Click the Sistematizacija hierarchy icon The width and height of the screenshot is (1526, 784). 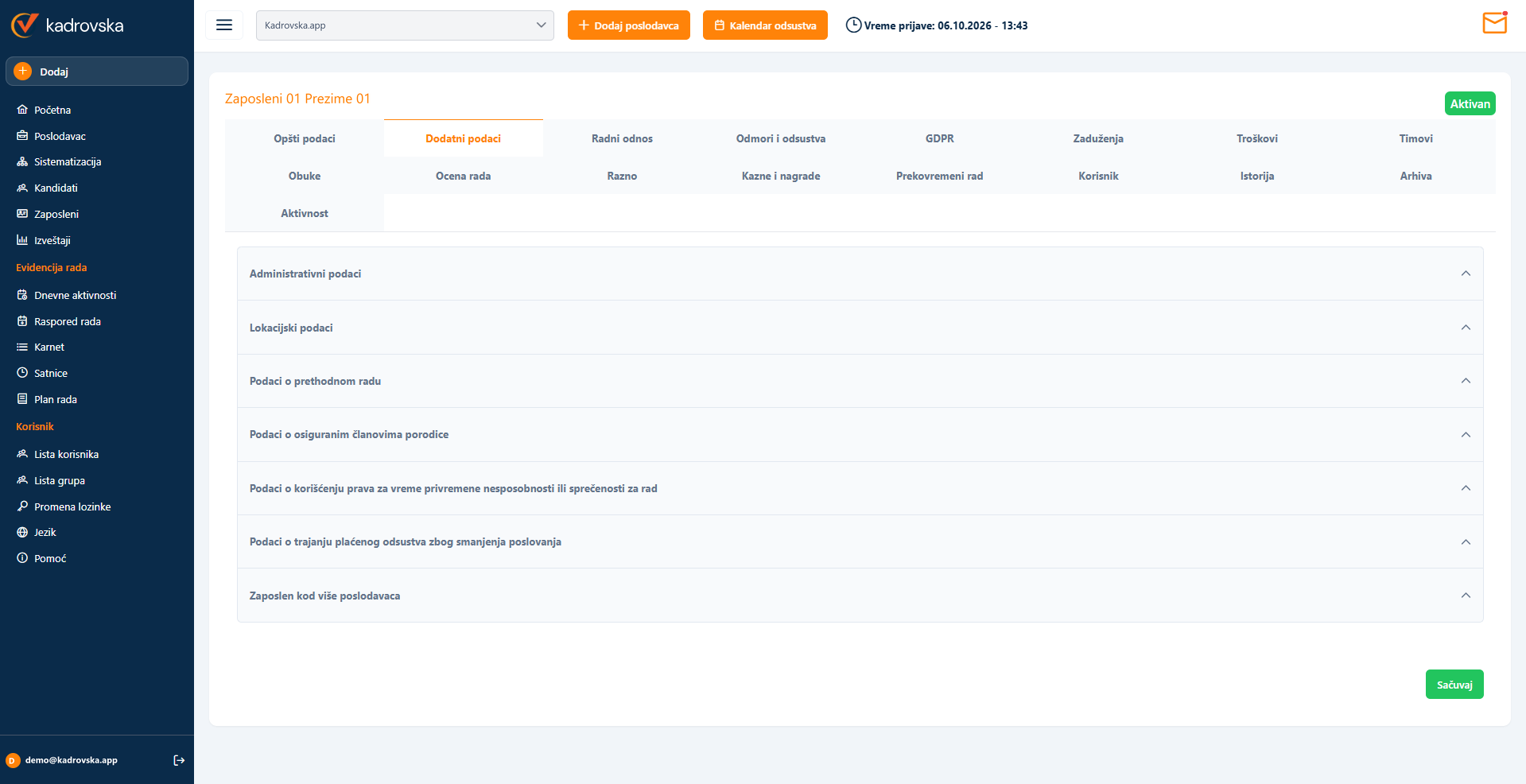(x=22, y=161)
